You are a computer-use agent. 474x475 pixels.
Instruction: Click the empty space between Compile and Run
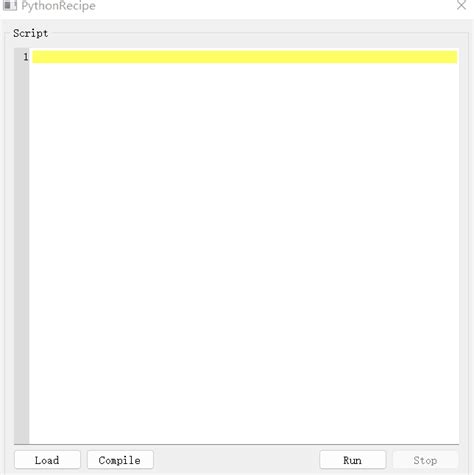tap(236, 460)
